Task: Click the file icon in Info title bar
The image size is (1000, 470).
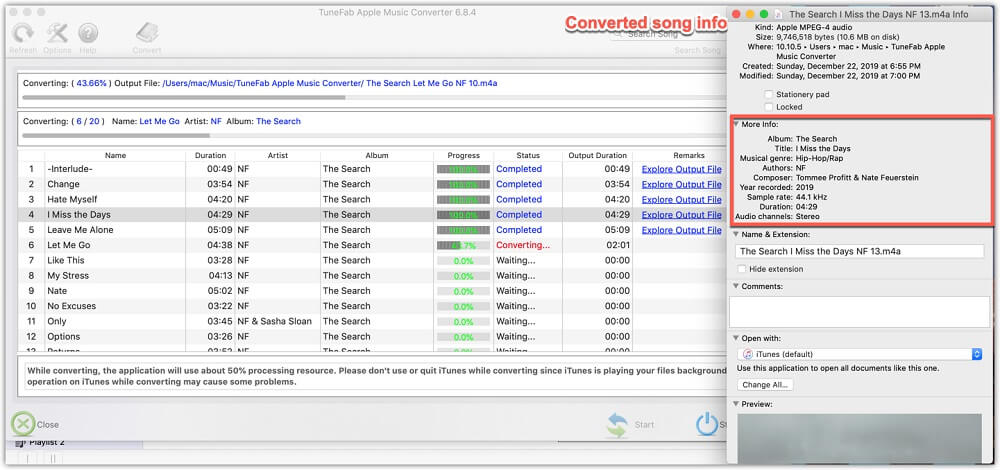Action: [779, 15]
